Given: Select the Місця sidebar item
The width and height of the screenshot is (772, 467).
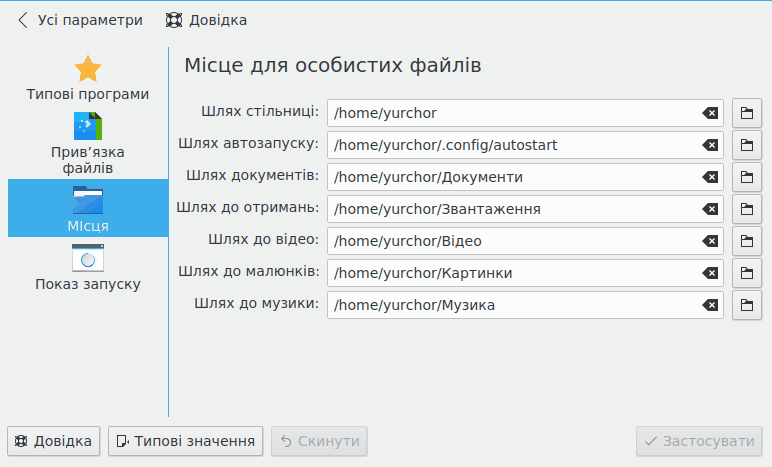Looking at the screenshot, I should point(88,208).
